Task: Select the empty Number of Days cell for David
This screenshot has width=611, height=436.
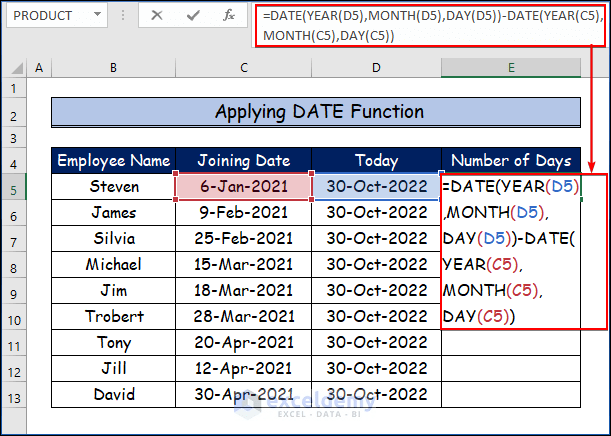Action: click(x=511, y=394)
